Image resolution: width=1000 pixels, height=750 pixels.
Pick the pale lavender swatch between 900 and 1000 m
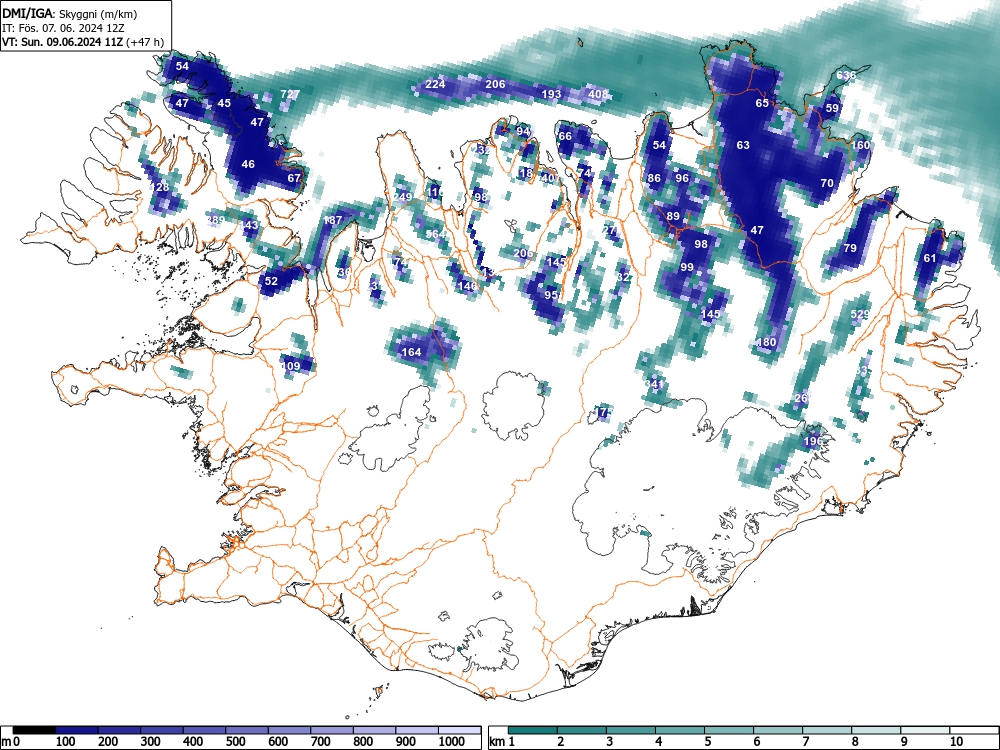[x=417, y=730]
